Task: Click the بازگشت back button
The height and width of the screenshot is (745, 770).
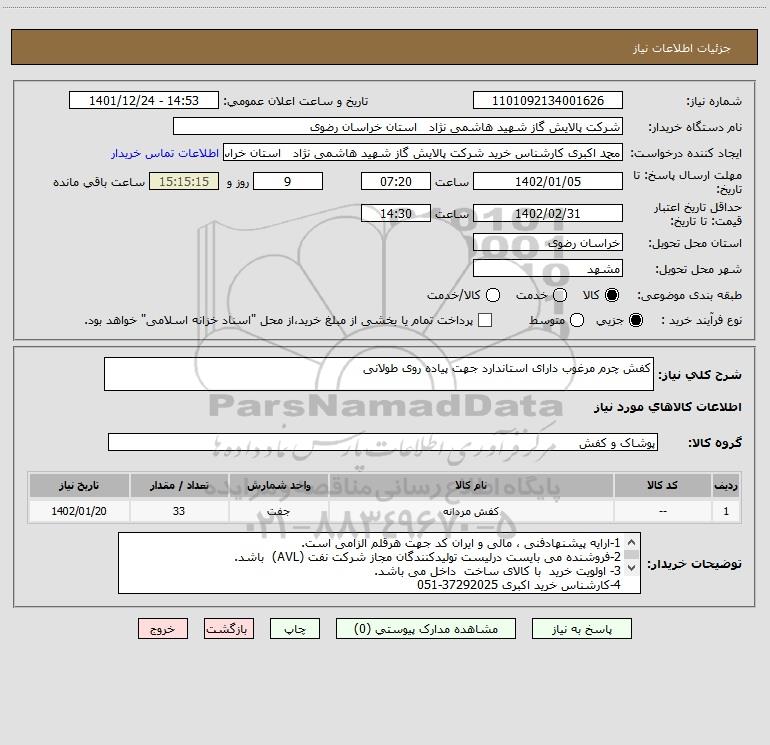Action: coord(229,629)
